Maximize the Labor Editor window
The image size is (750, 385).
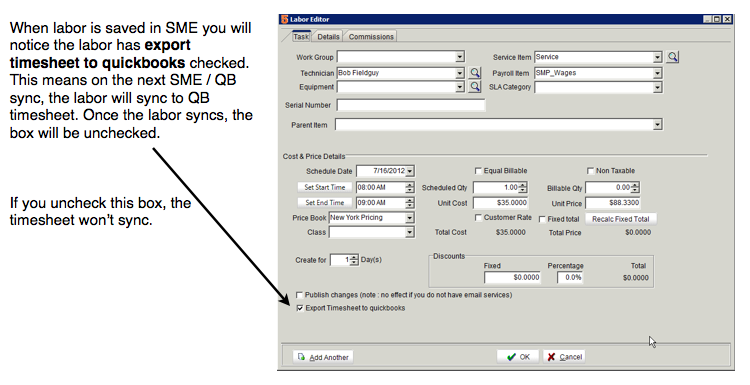717,19
